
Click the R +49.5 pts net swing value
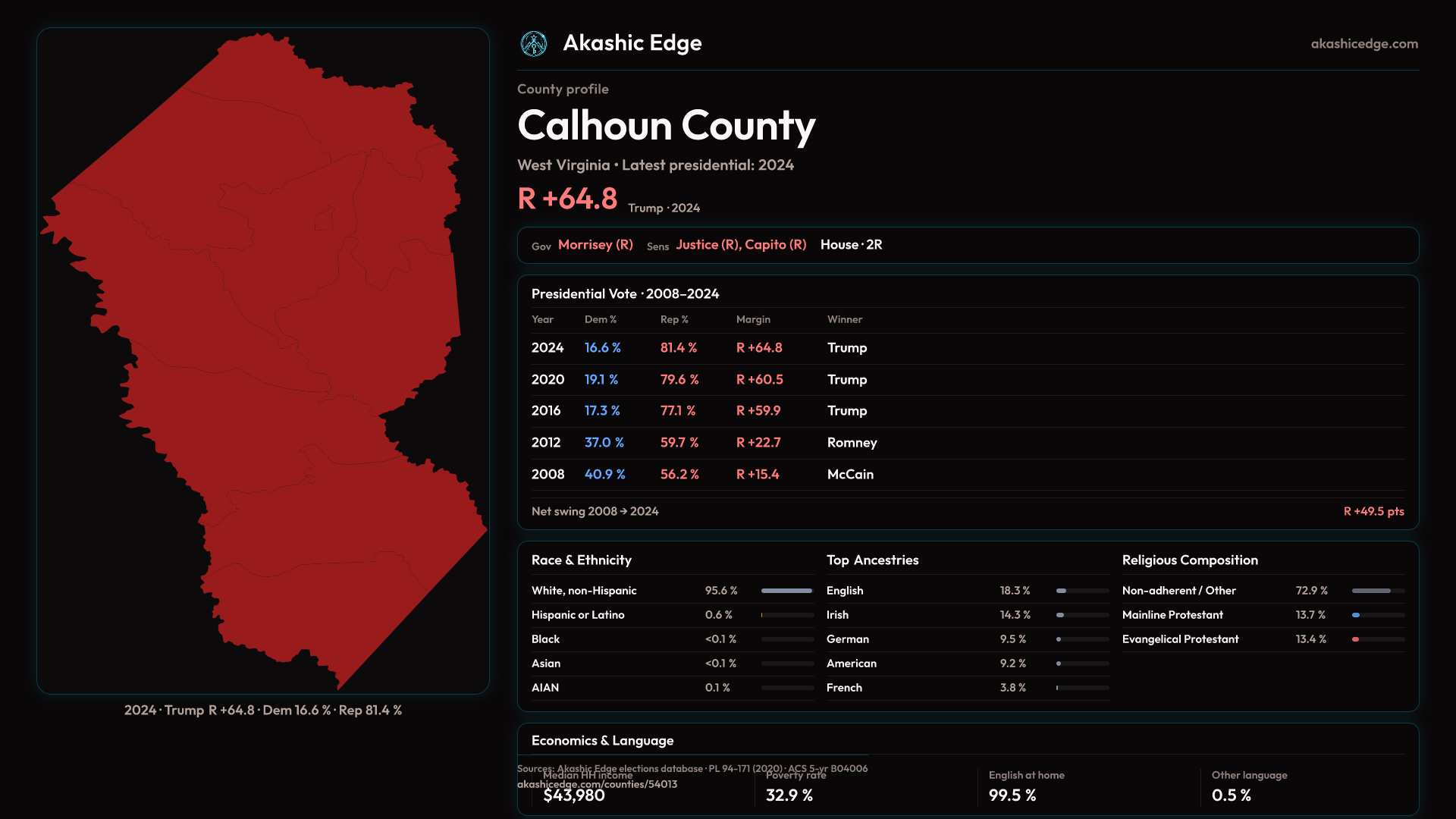(x=1373, y=512)
